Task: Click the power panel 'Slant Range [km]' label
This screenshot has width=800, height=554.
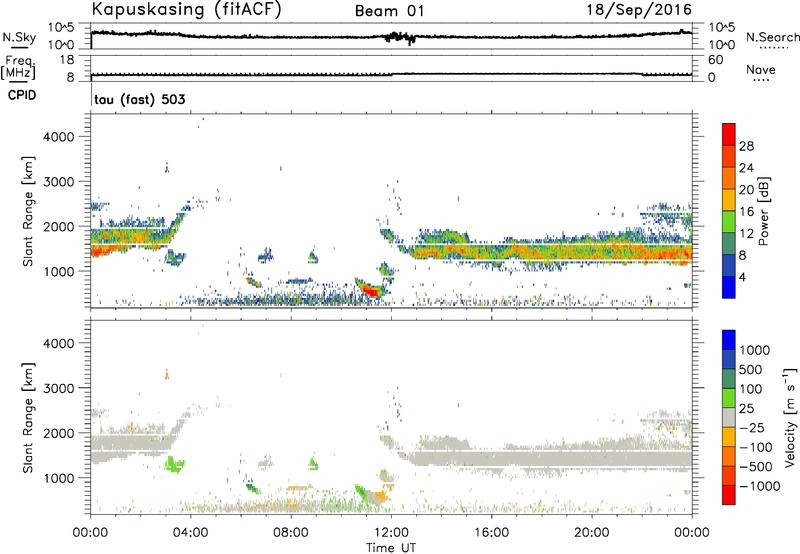Action: point(28,211)
